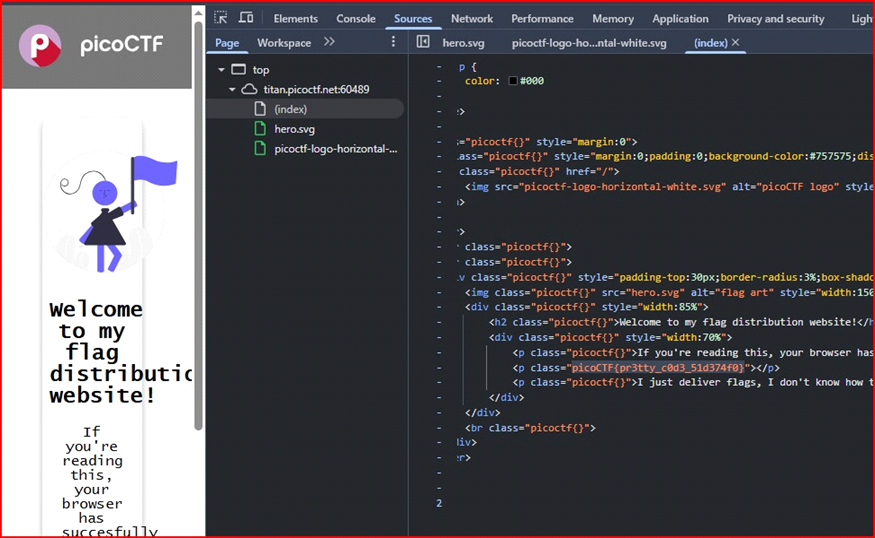Switch to the Performance tab

click(542, 18)
